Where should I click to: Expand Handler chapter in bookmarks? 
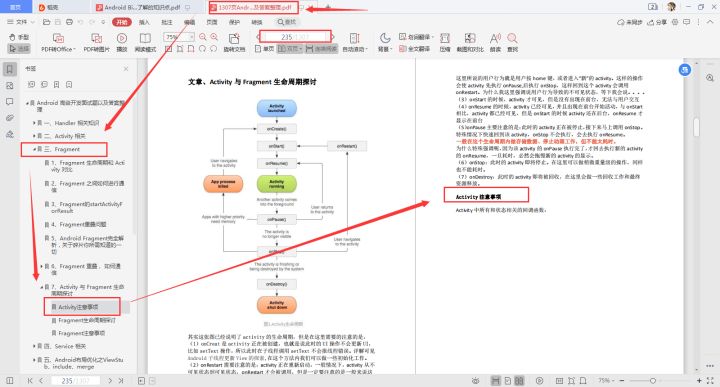coord(34,123)
